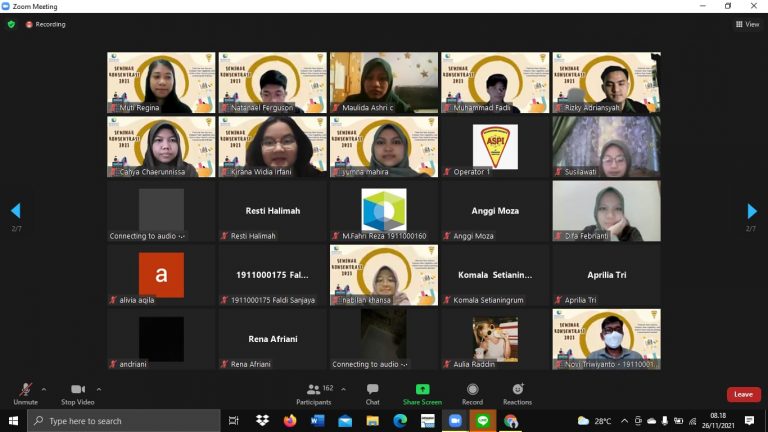Open Microsoft Word from the taskbar
This screenshot has height=432, width=768.
tap(317, 421)
